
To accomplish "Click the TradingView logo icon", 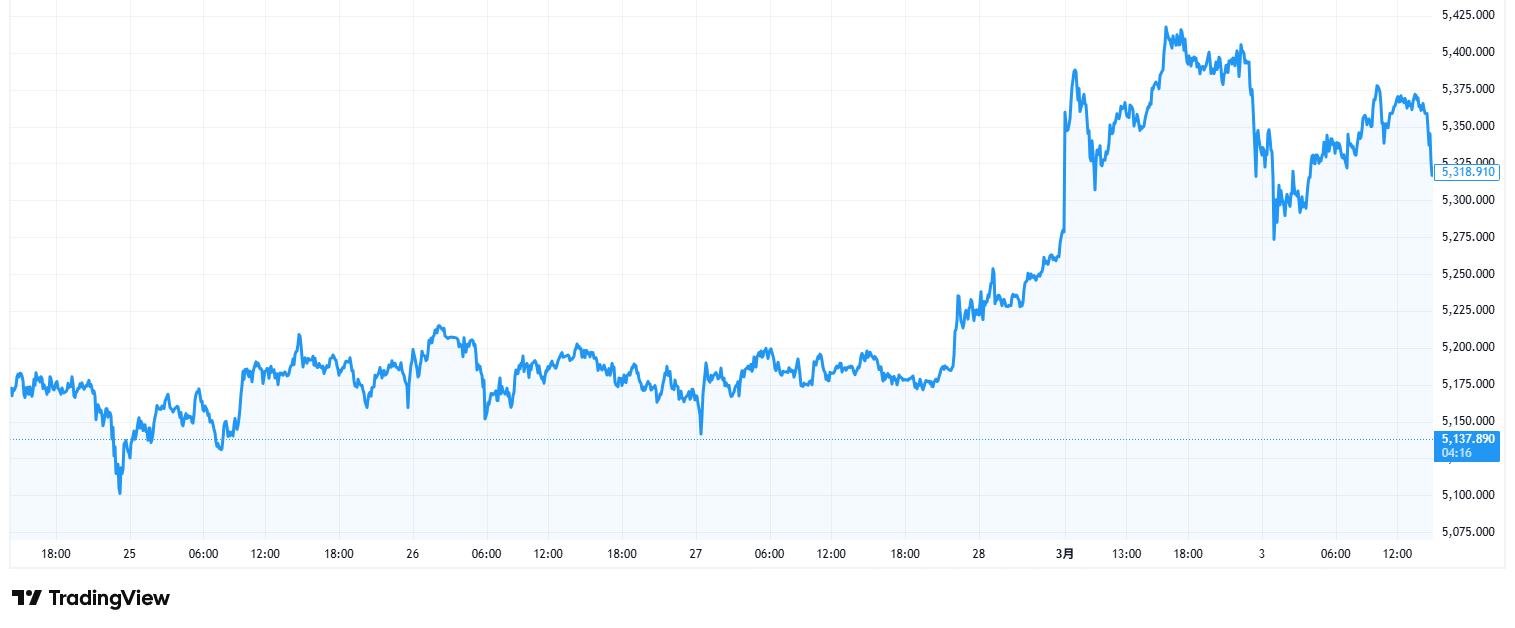I will [26, 598].
